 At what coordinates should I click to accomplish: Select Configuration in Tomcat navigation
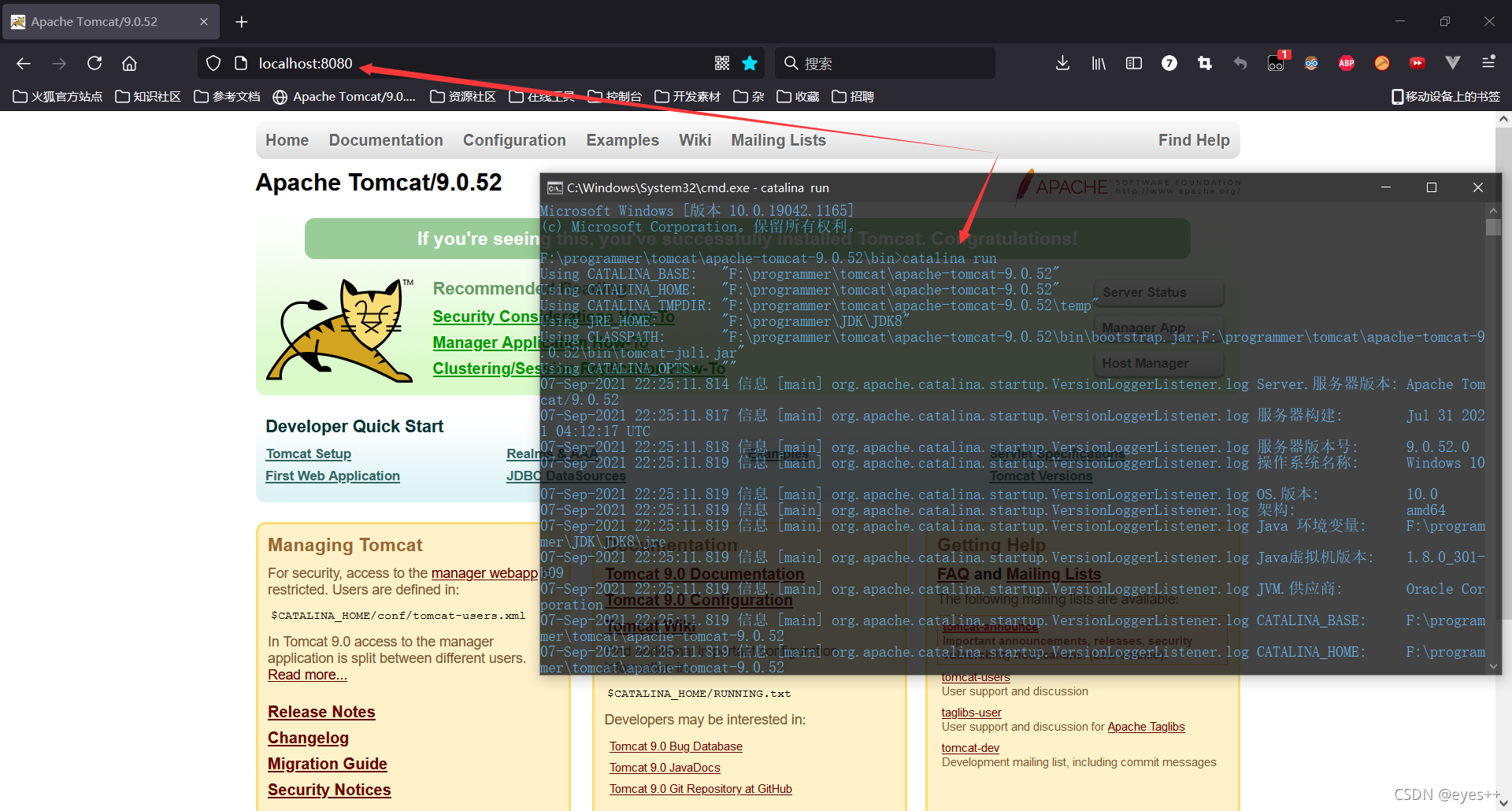[514, 140]
